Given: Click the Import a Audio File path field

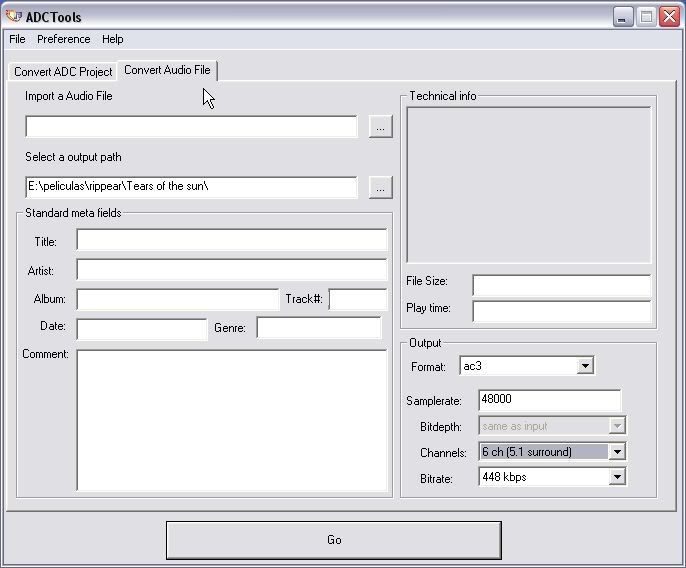Looking at the screenshot, I should [x=191, y=127].
